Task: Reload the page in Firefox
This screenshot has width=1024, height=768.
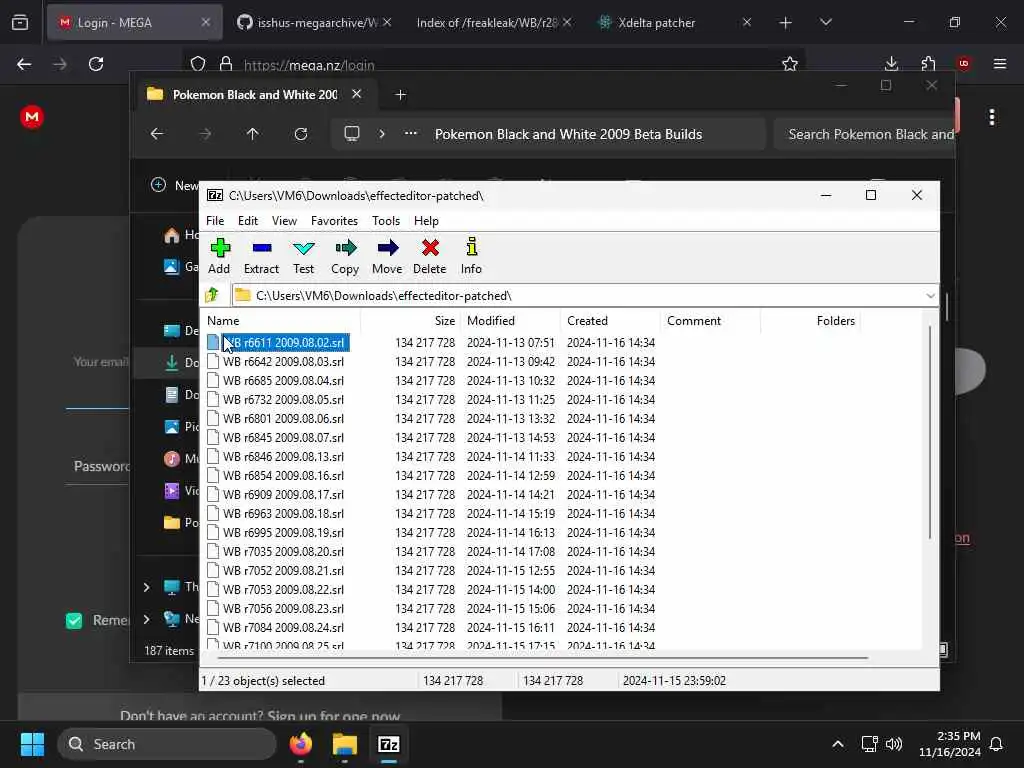Action: tap(96, 64)
